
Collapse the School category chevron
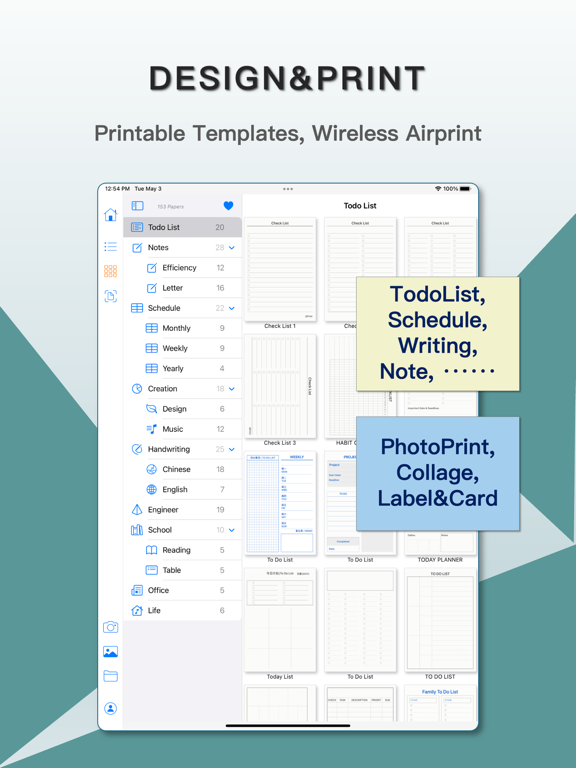pyautogui.click(x=232, y=530)
